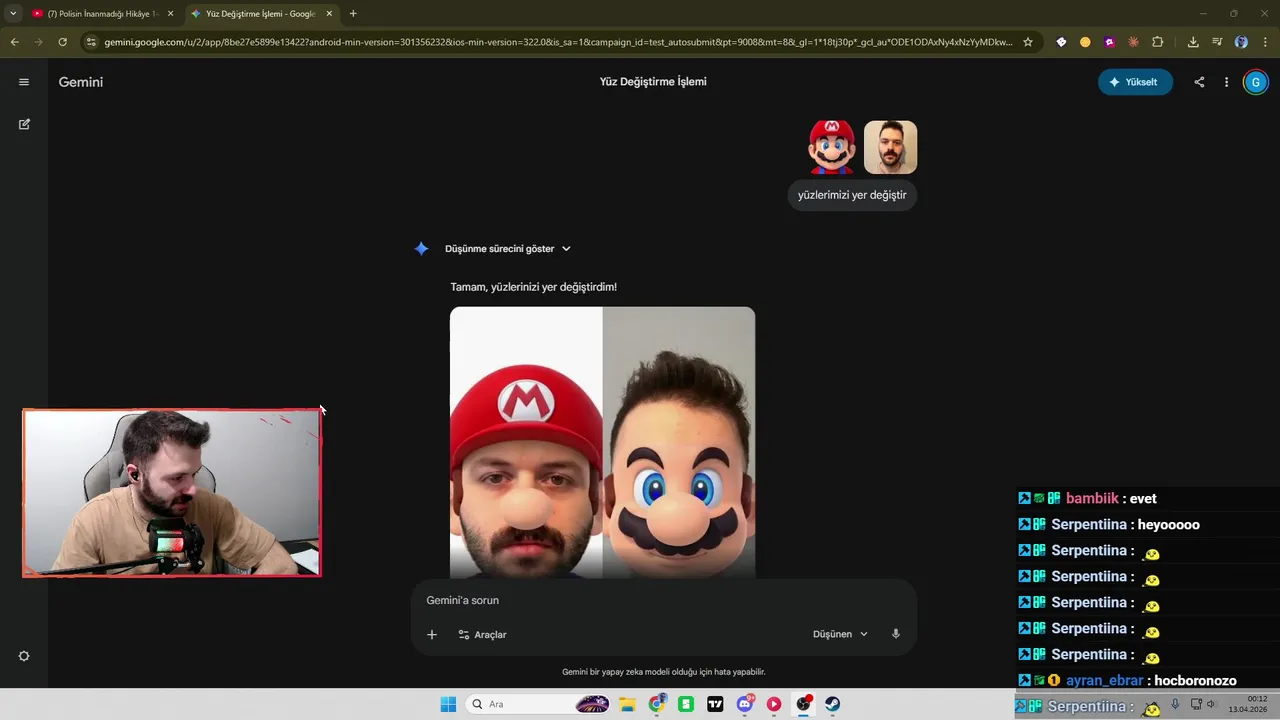Image resolution: width=1280 pixels, height=720 pixels.
Task: Click the red play app on the taskbar
Action: coord(774,704)
